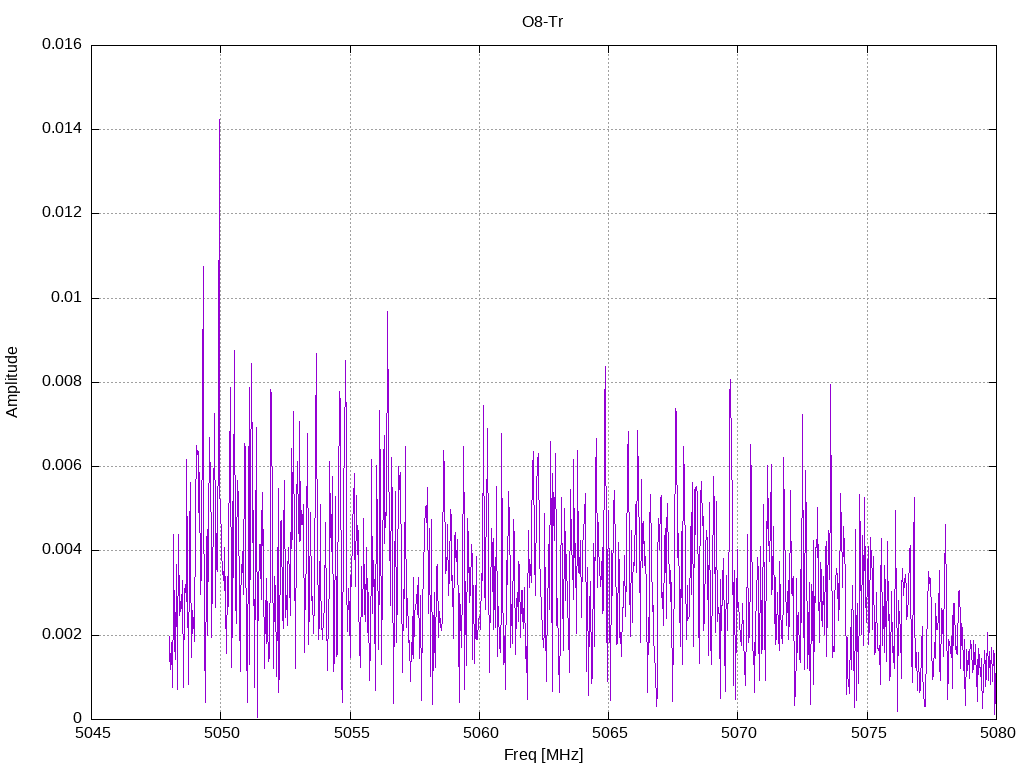Select the 0.006 y-axis tick label
Image resolution: width=1024 pixels, height=768 pixels.
[x=62, y=466]
